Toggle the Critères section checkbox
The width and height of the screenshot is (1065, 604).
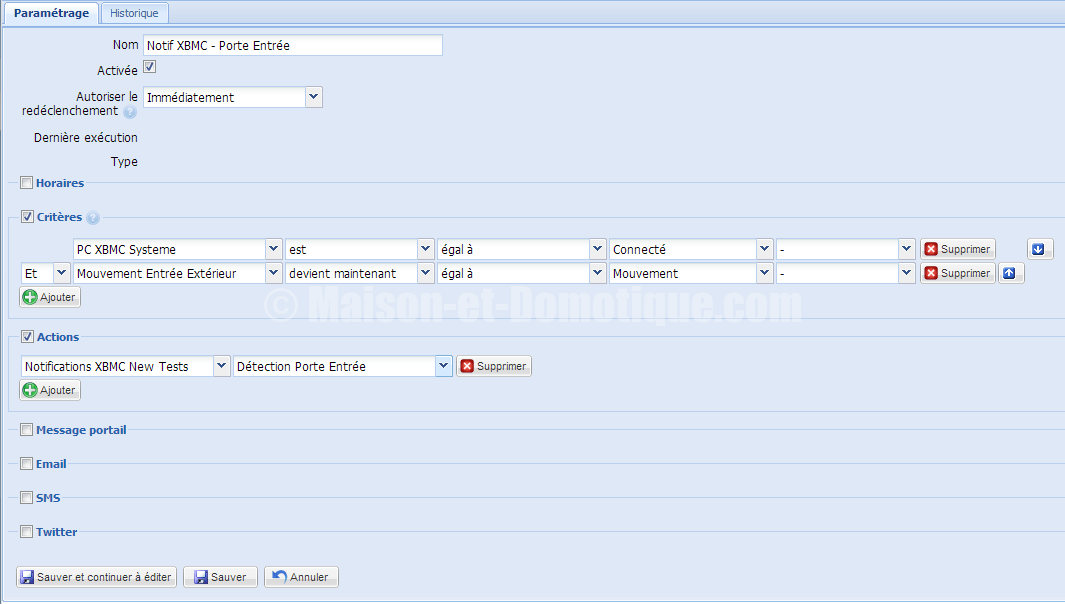tap(27, 217)
